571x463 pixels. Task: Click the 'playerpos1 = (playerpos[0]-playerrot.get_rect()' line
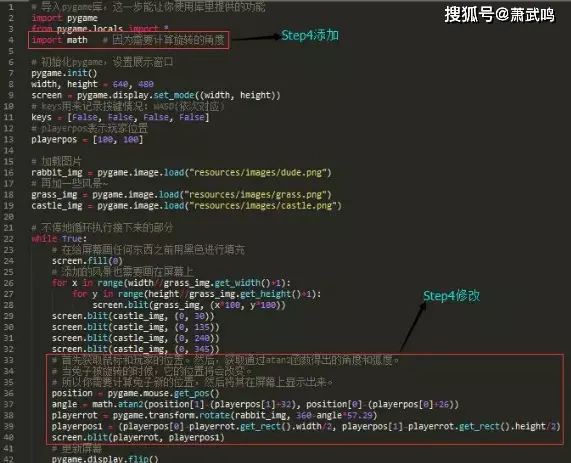click(x=306, y=426)
